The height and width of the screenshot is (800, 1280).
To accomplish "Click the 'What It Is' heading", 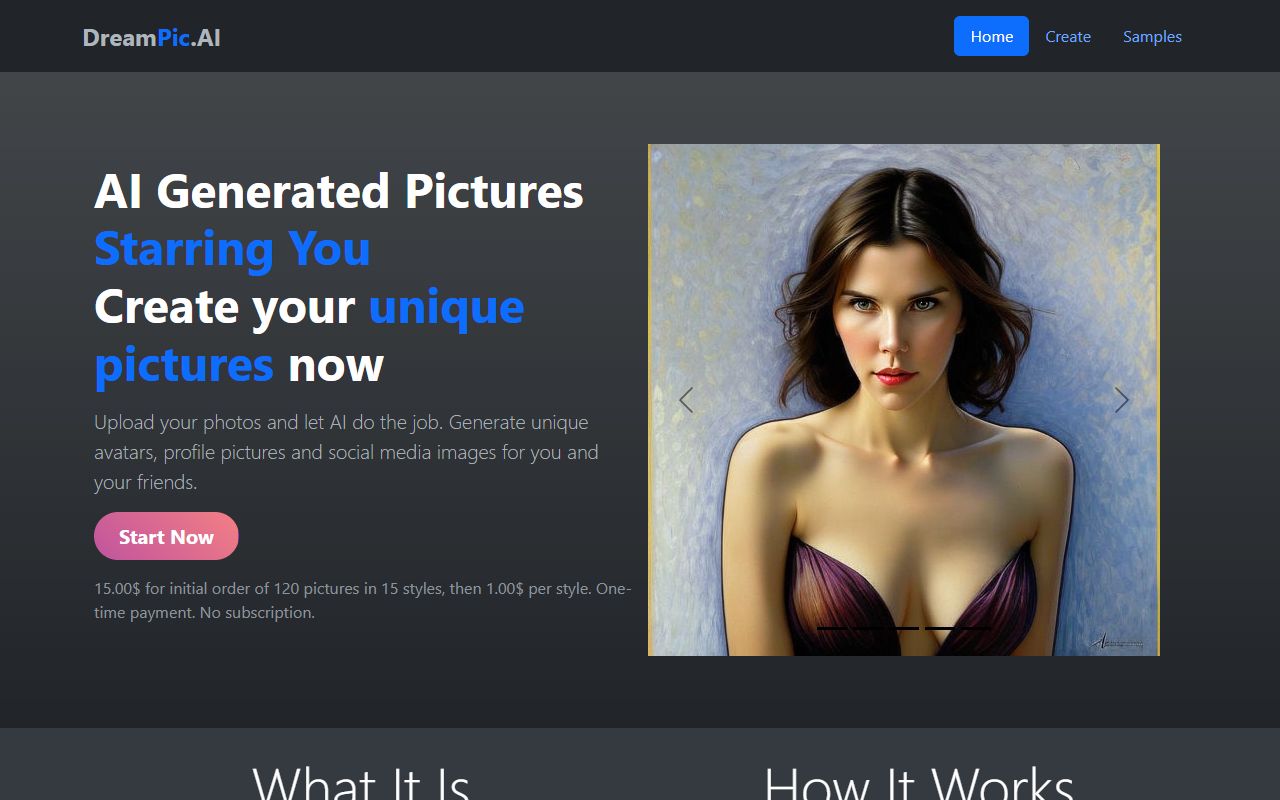I will 360,785.
